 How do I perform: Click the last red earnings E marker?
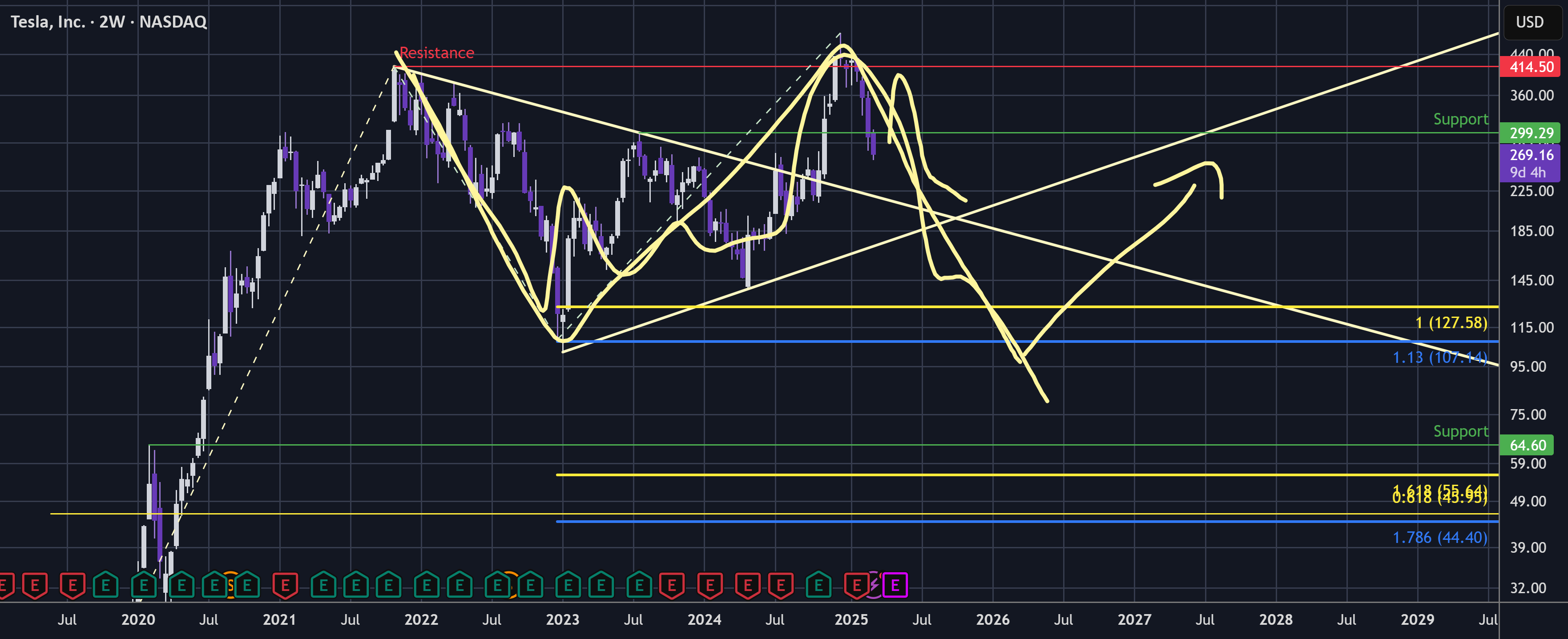click(x=856, y=586)
